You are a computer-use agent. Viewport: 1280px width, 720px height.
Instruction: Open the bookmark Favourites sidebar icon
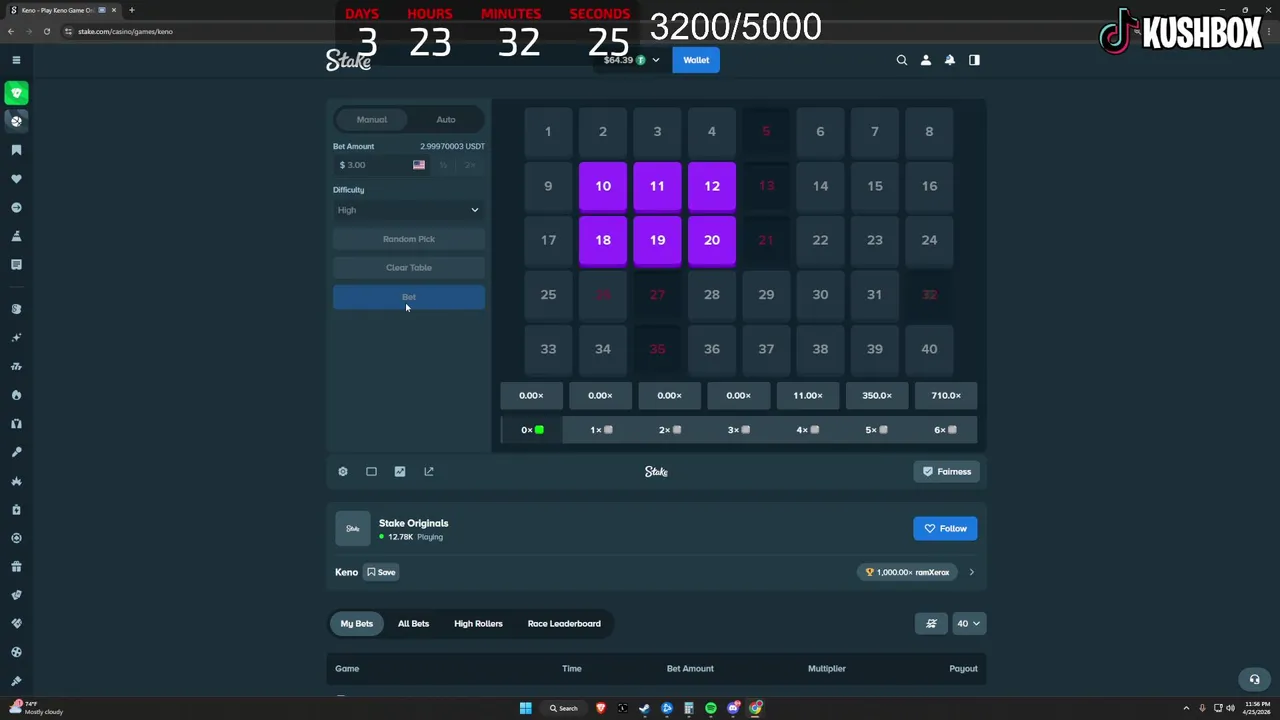click(16, 150)
